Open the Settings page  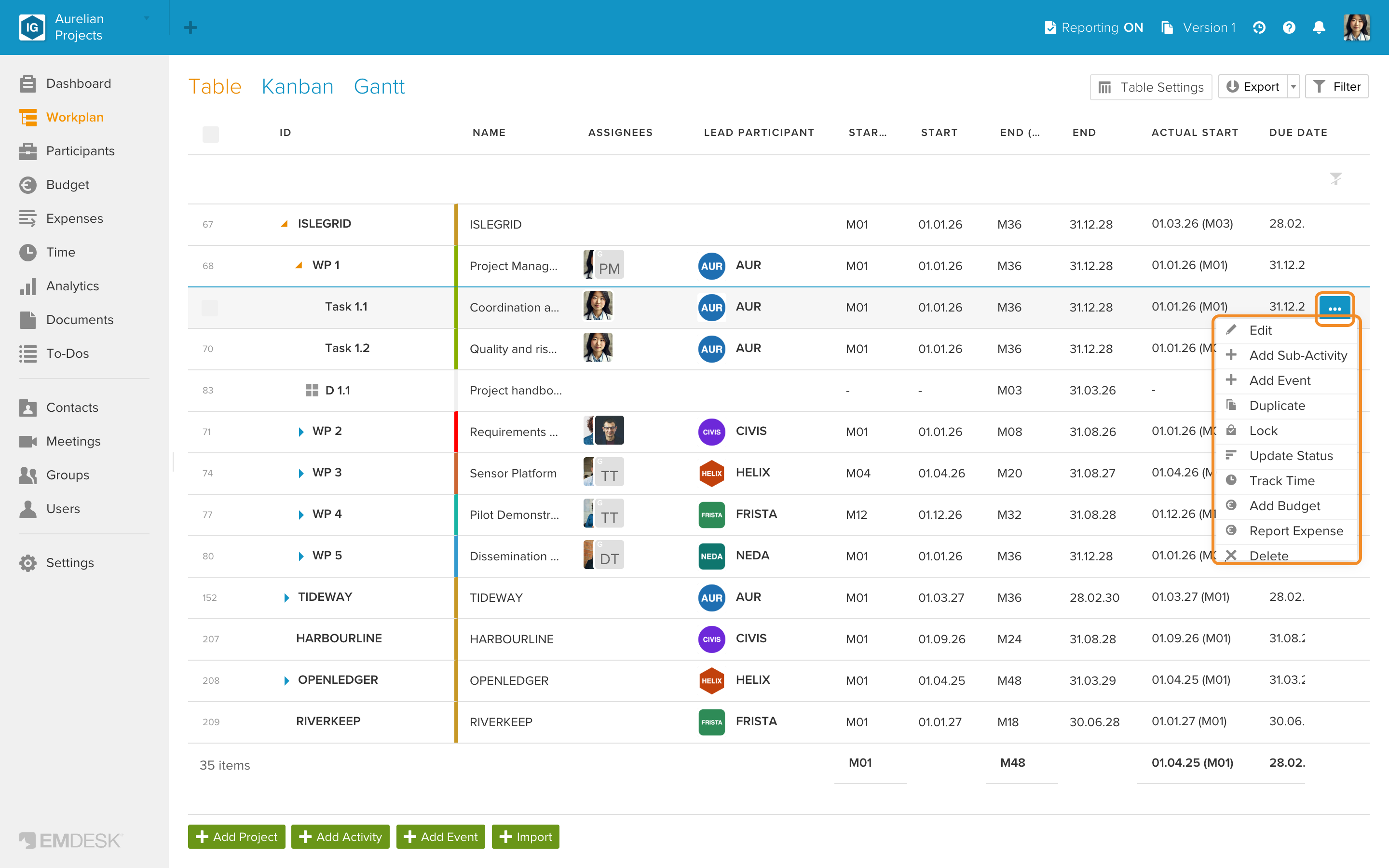pos(56,563)
